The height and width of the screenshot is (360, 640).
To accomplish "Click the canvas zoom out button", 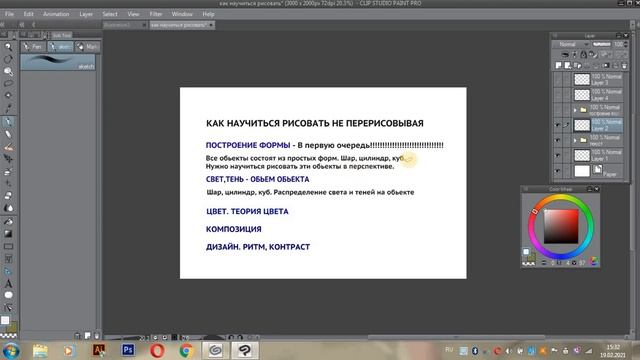I will [x=156, y=338].
